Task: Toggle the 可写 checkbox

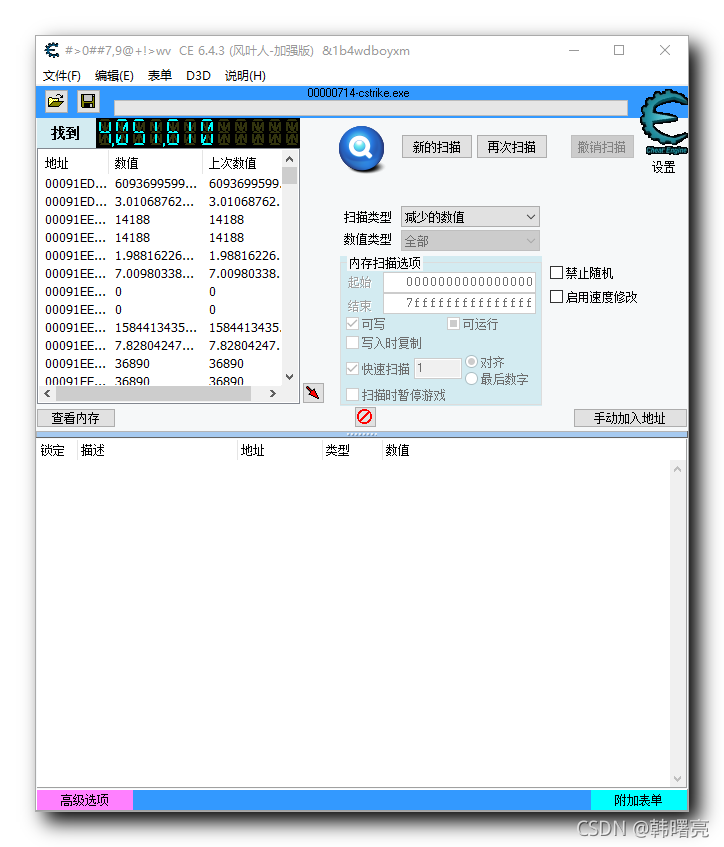Action: coord(352,324)
